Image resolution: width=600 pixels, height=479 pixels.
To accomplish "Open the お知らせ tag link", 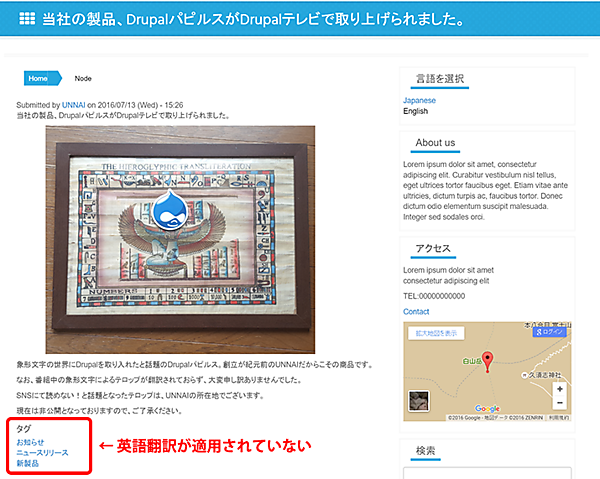I will point(30,442).
